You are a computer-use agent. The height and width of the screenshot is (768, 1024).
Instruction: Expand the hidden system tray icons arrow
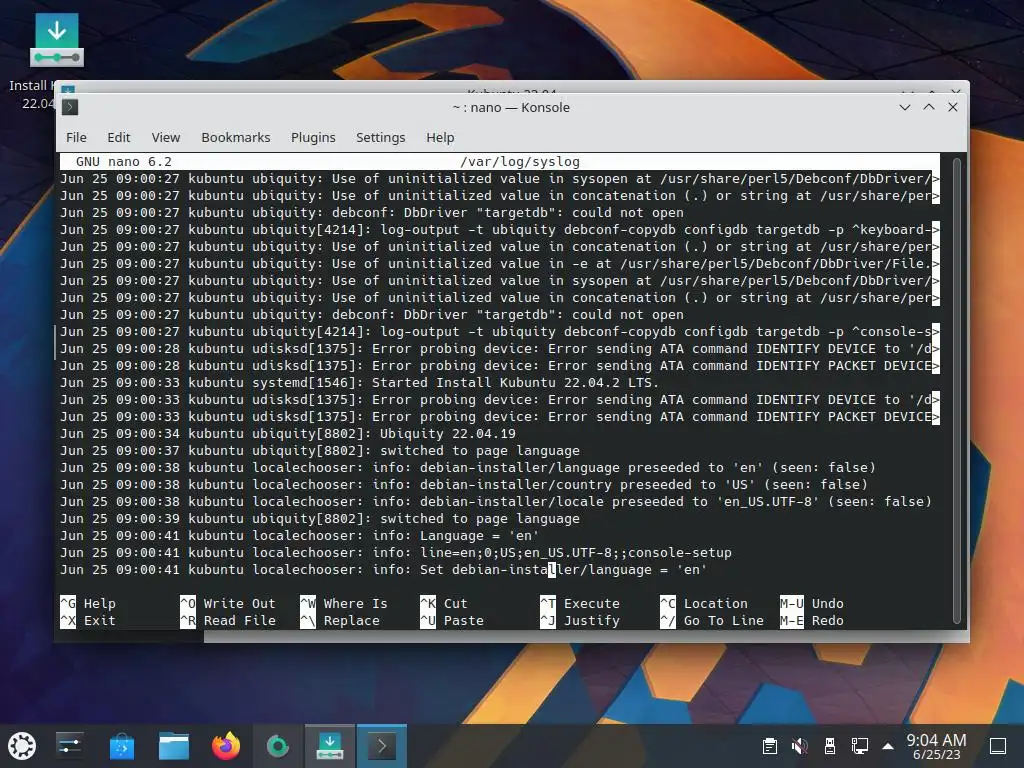click(888, 746)
